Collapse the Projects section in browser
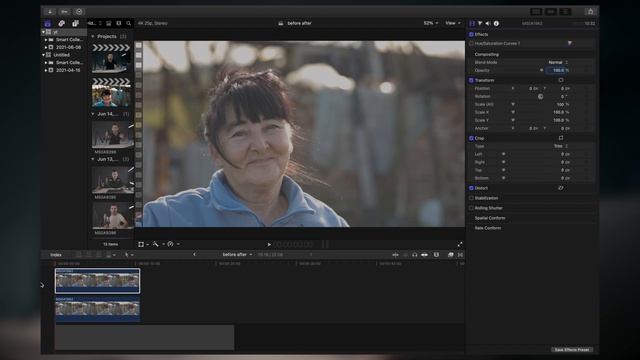This screenshot has height=360, width=640. tap(93, 36)
